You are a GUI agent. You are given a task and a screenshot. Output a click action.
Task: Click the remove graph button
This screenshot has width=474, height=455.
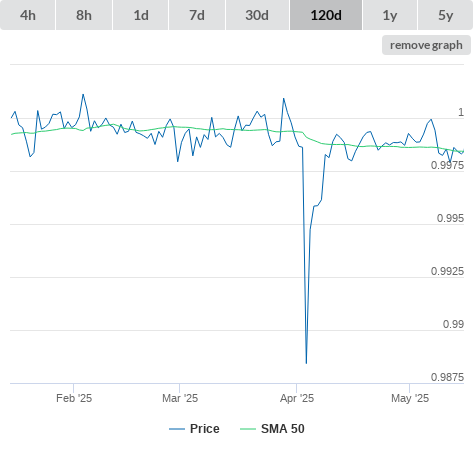coord(426,45)
